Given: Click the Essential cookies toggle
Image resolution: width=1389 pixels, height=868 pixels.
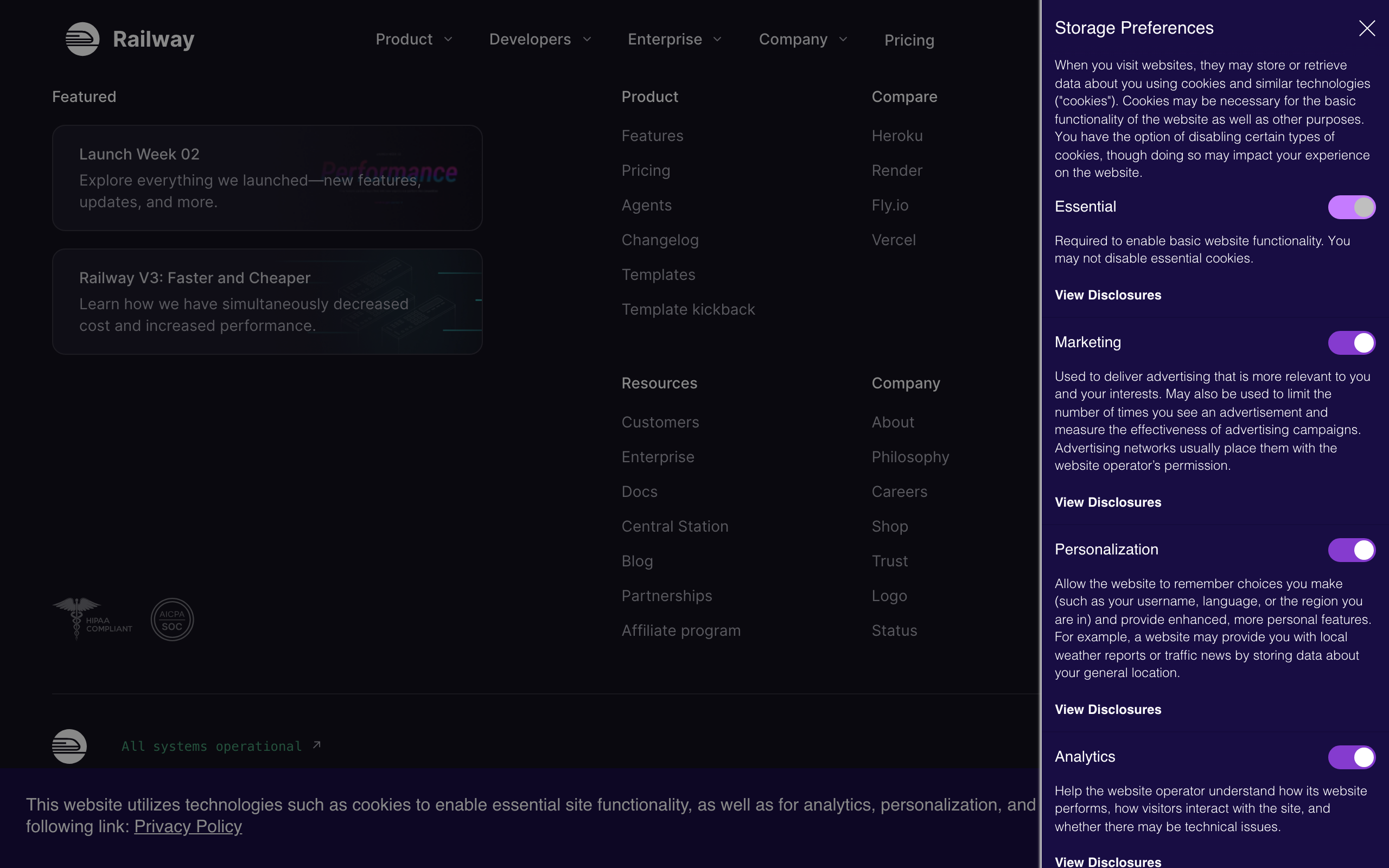Looking at the screenshot, I should [x=1351, y=207].
